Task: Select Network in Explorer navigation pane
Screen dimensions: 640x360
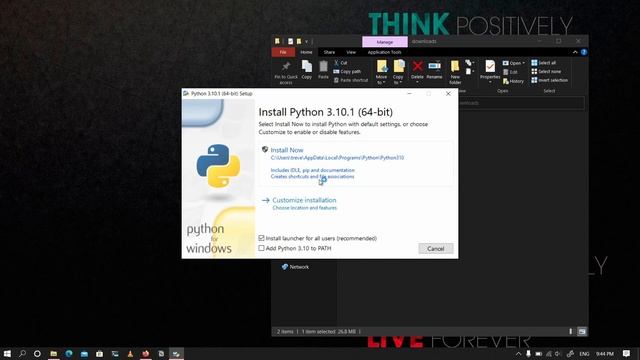Action: 295,267
